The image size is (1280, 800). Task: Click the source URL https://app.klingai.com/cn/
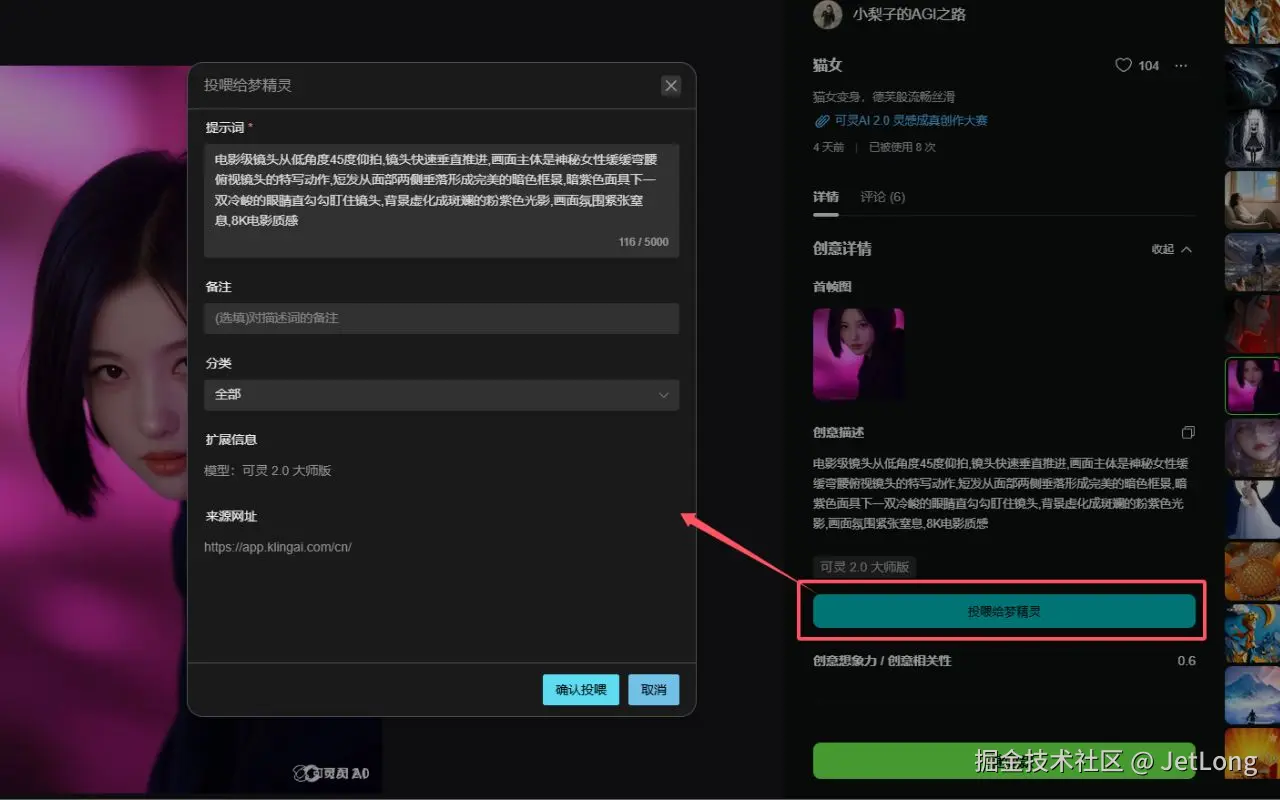click(278, 548)
